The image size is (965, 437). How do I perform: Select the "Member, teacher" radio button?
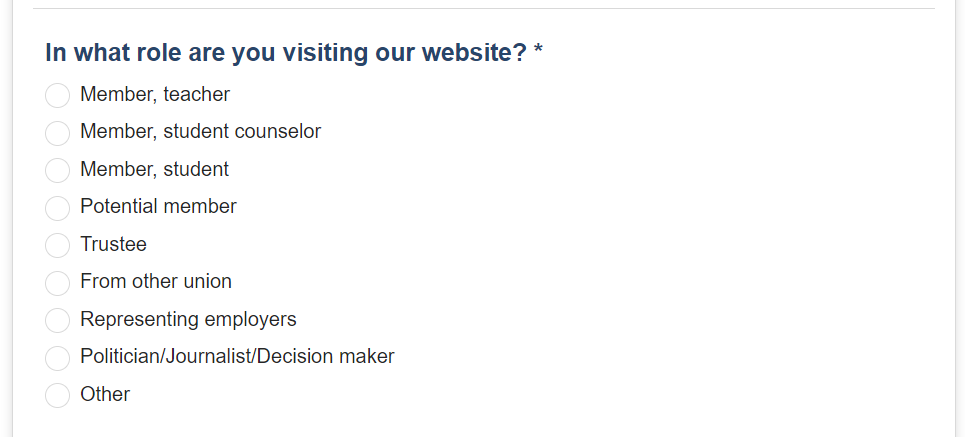pyautogui.click(x=57, y=95)
